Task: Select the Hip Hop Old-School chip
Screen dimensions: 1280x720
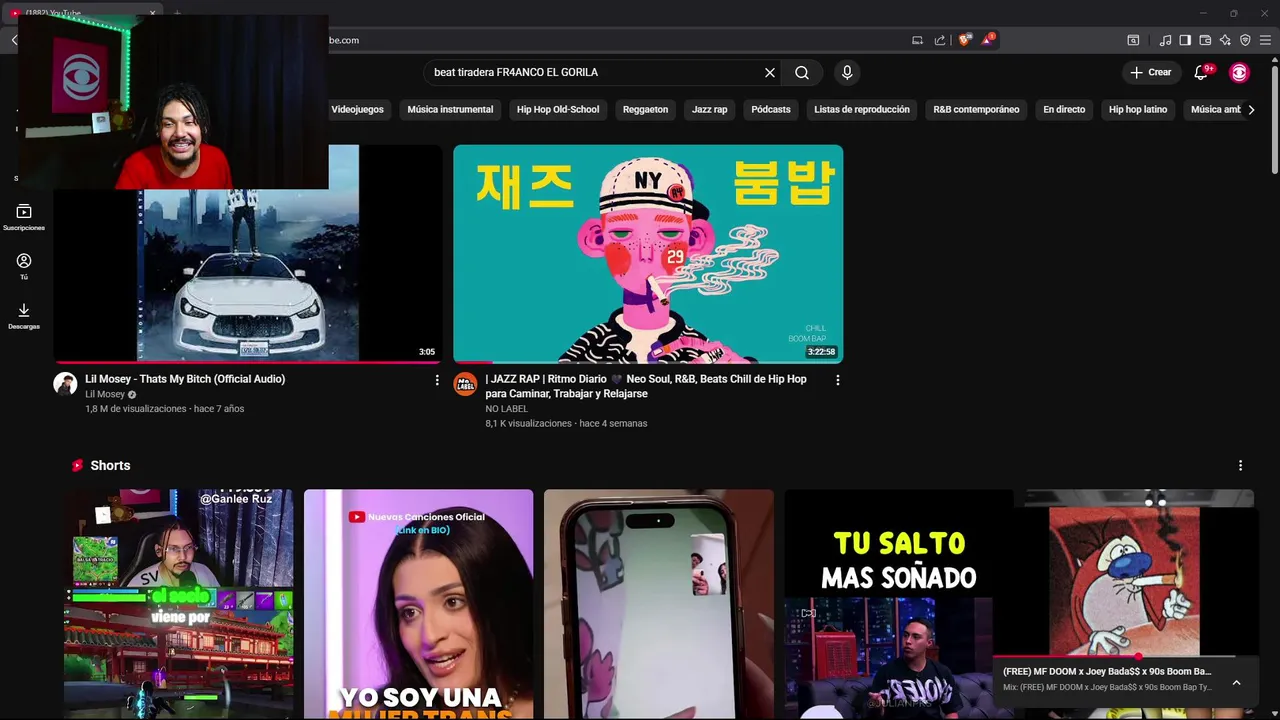Action: click(x=558, y=109)
